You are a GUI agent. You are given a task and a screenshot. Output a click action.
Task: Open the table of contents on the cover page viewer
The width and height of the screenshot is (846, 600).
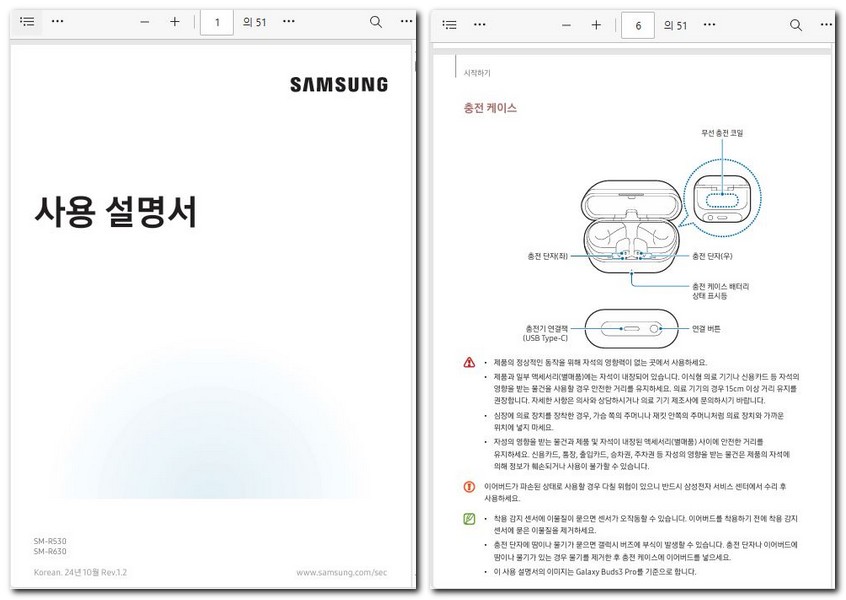click(x=27, y=21)
